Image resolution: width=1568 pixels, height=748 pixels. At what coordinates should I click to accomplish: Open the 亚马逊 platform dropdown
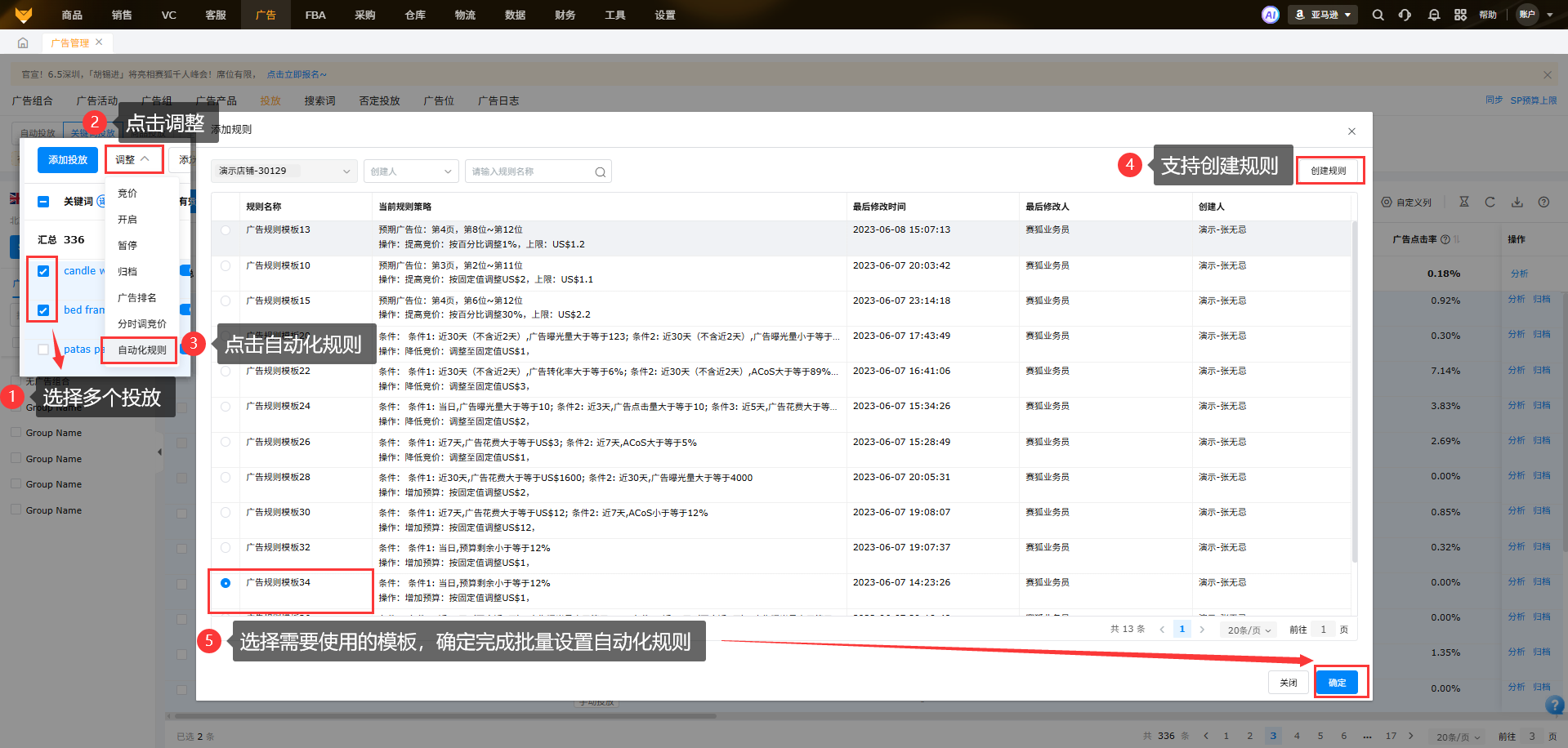(x=1323, y=15)
